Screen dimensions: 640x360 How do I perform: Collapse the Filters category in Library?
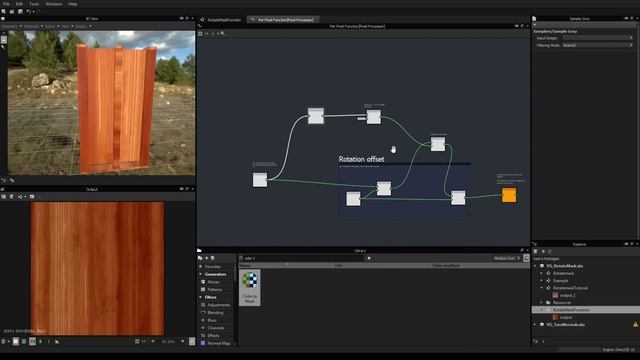click(200, 297)
